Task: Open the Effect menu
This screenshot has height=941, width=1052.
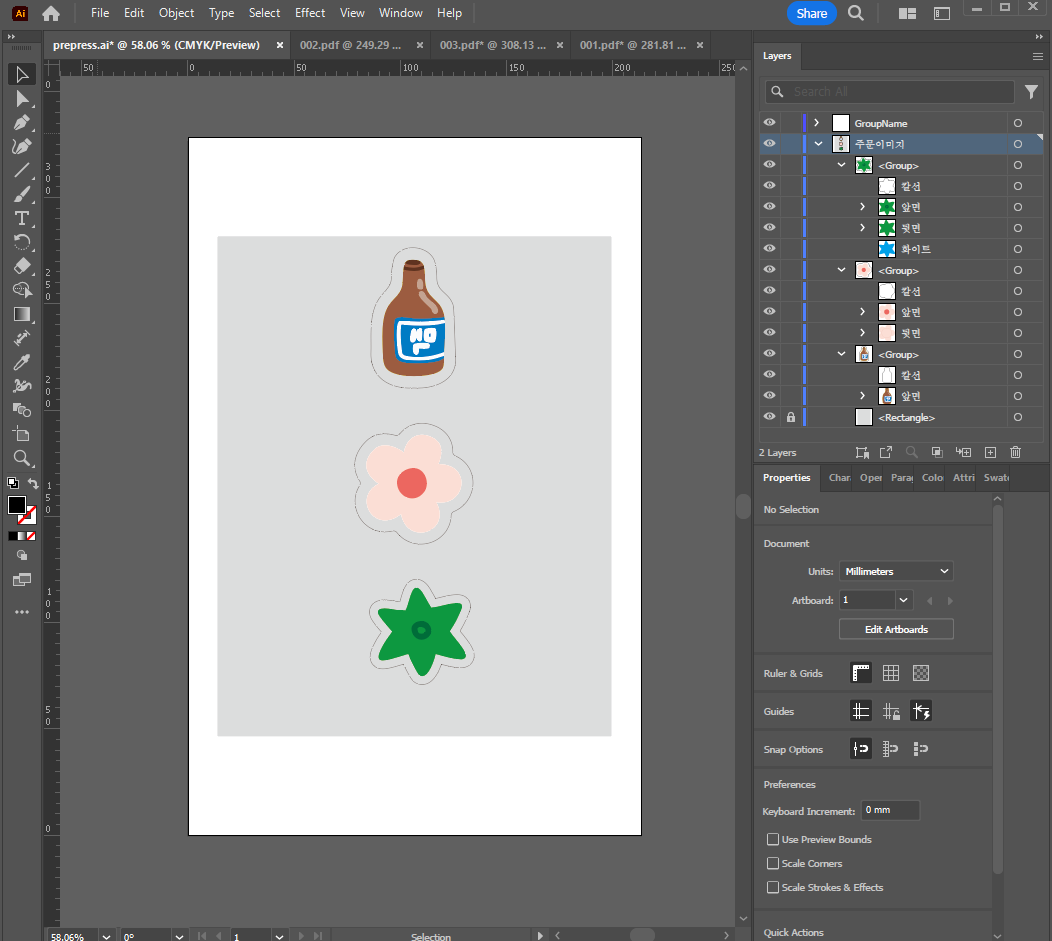Action: pos(309,13)
